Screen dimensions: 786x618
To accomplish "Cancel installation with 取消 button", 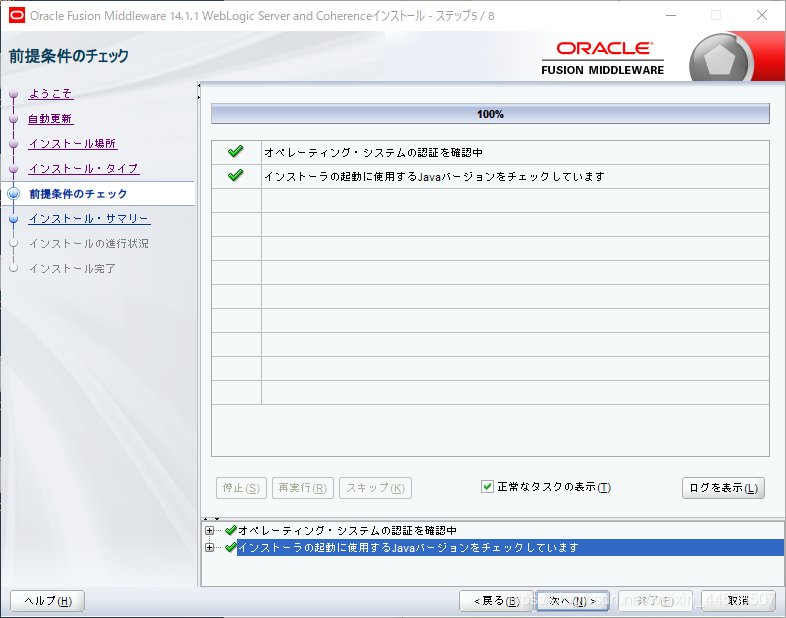I will click(x=738, y=601).
